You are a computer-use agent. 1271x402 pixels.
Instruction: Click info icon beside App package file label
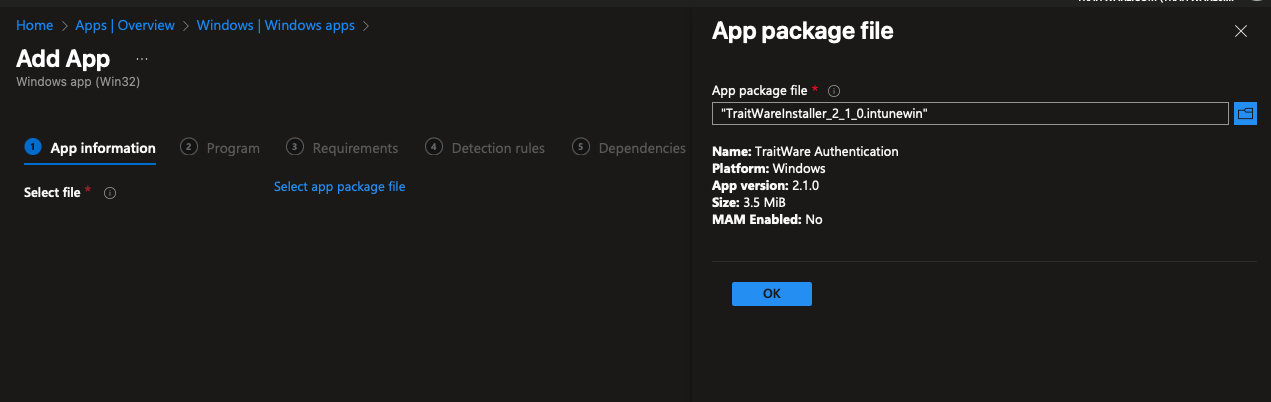click(x=834, y=91)
